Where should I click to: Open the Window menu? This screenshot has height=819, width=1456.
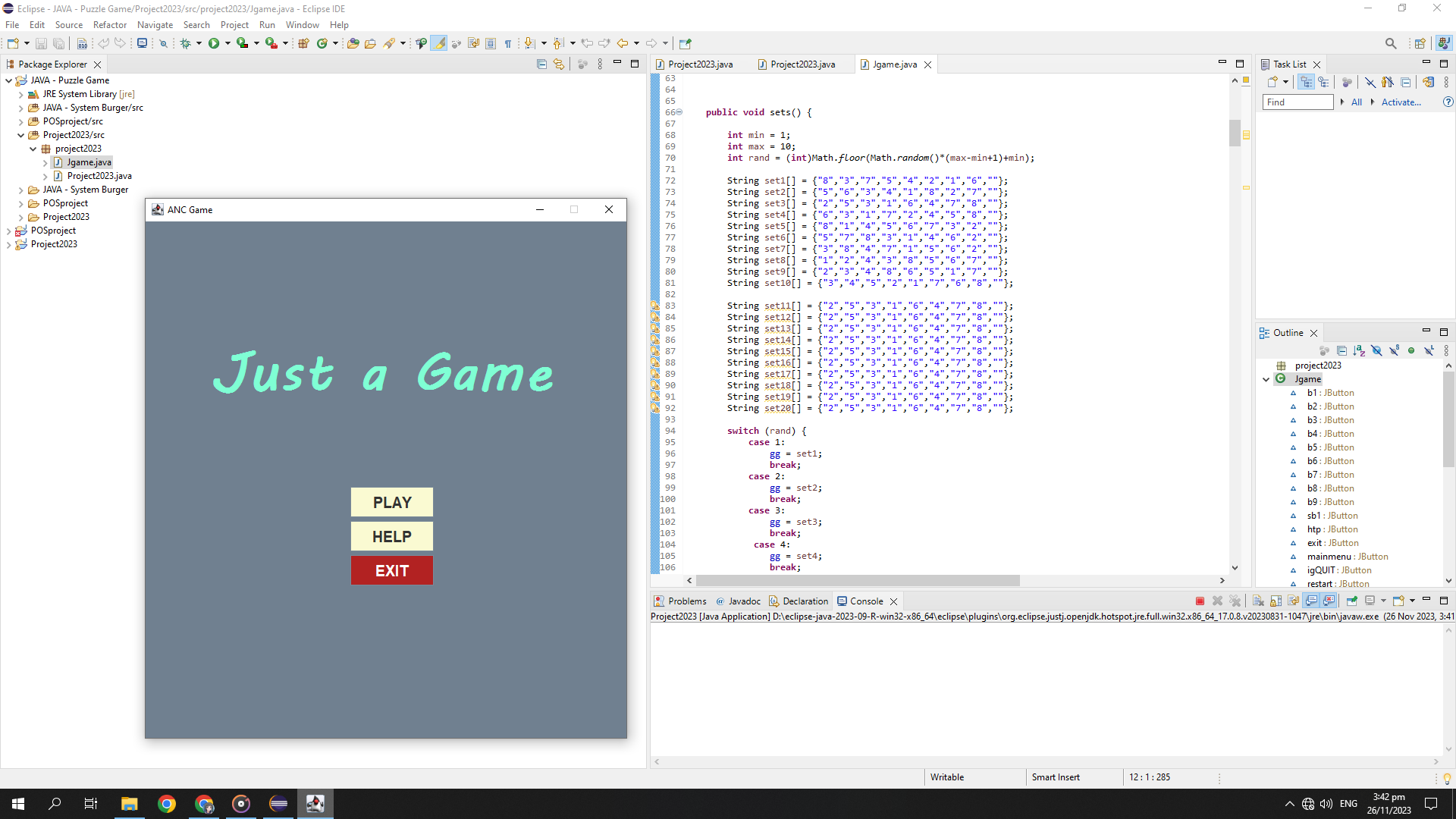pos(303,25)
